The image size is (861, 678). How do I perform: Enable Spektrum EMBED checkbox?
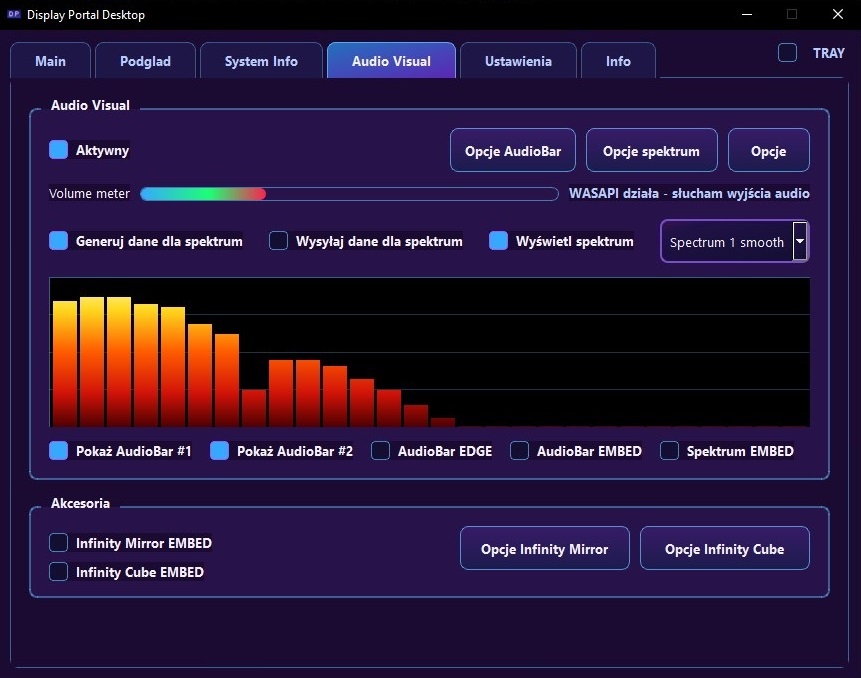[669, 451]
